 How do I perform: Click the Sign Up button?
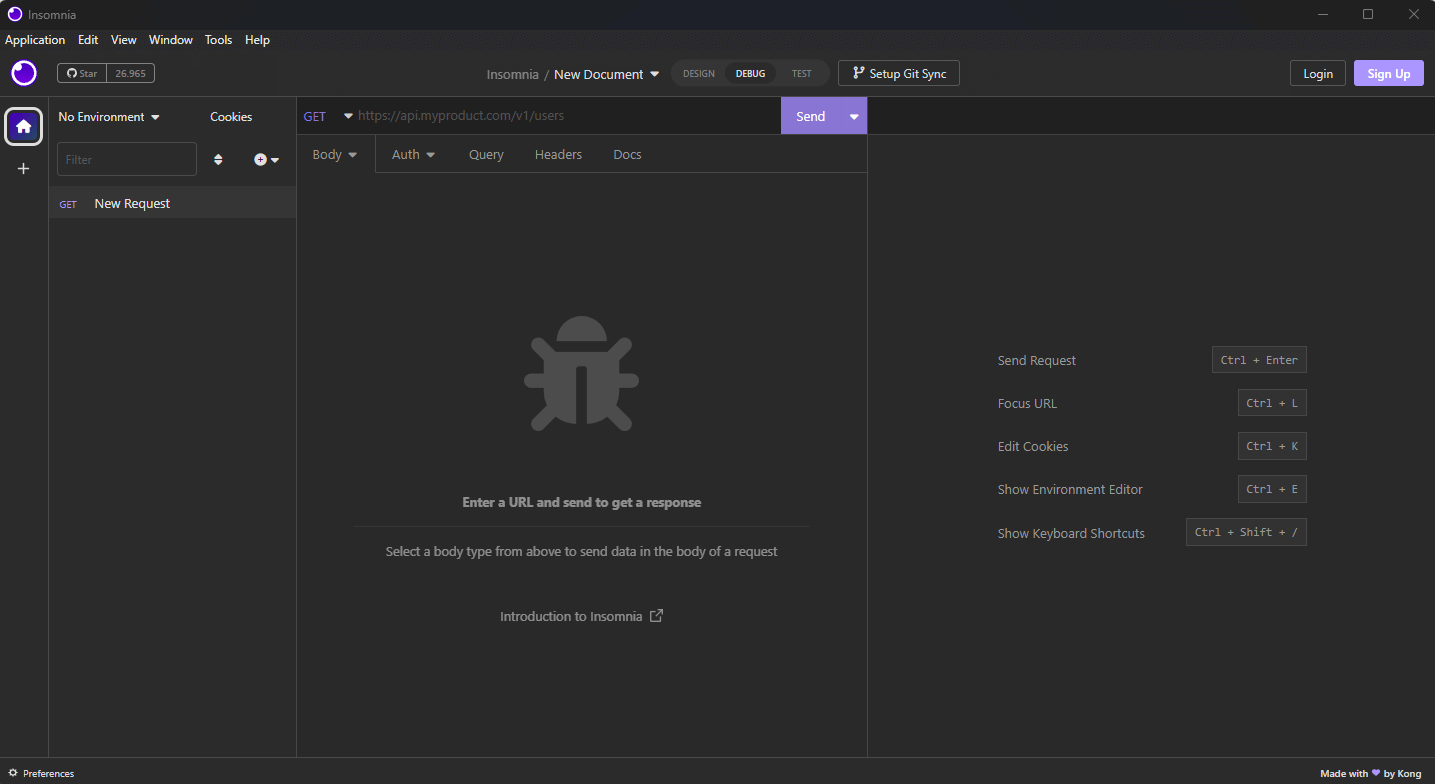tap(1389, 73)
